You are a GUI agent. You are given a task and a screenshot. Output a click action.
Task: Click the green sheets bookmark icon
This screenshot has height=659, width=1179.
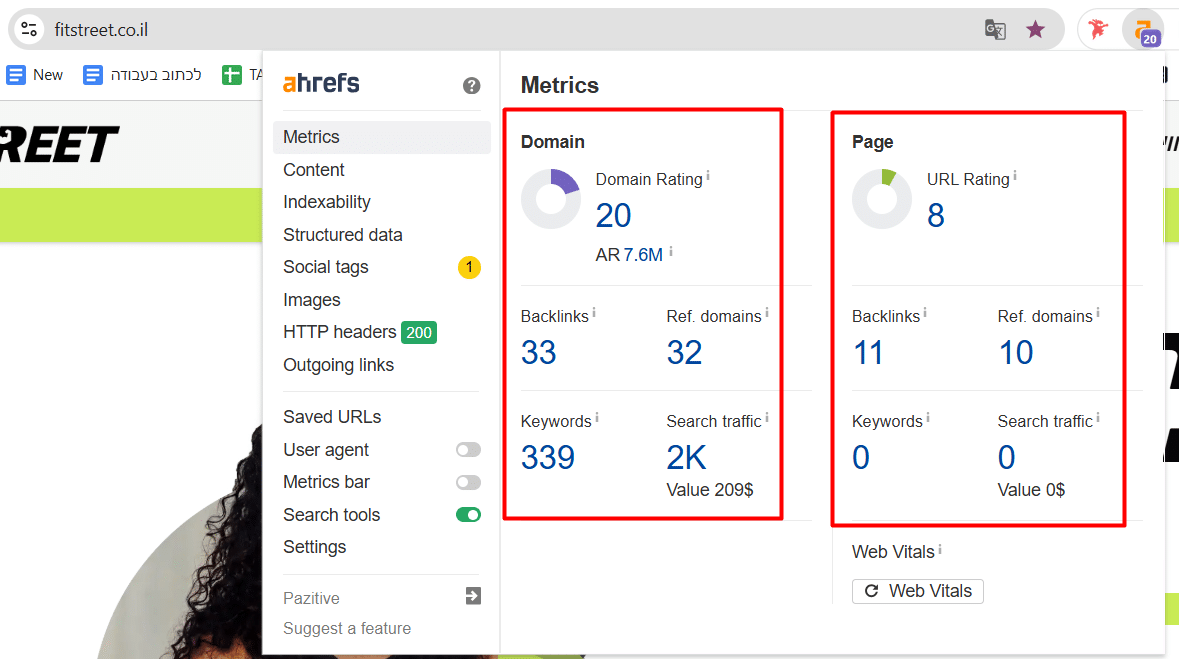click(x=232, y=74)
